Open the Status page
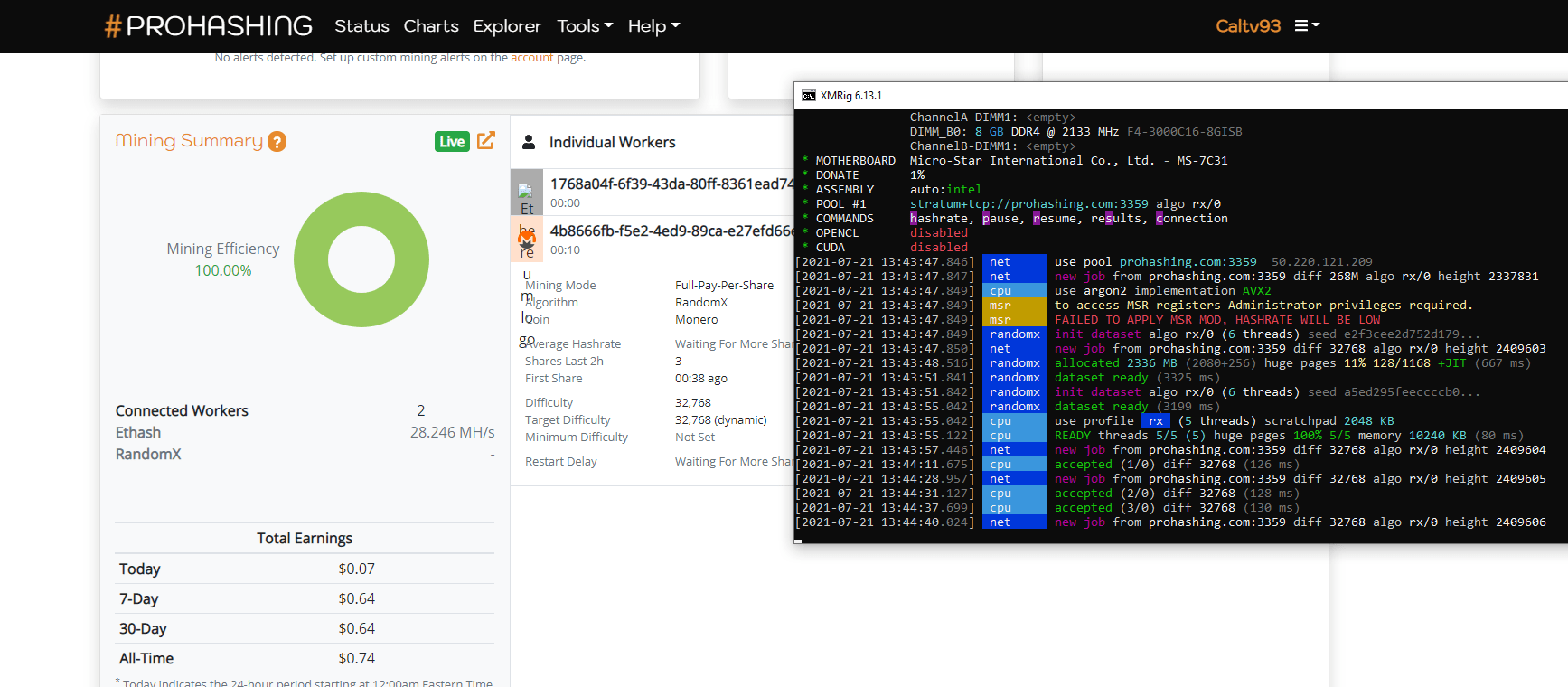This screenshot has width=1568, height=687. coord(361,26)
